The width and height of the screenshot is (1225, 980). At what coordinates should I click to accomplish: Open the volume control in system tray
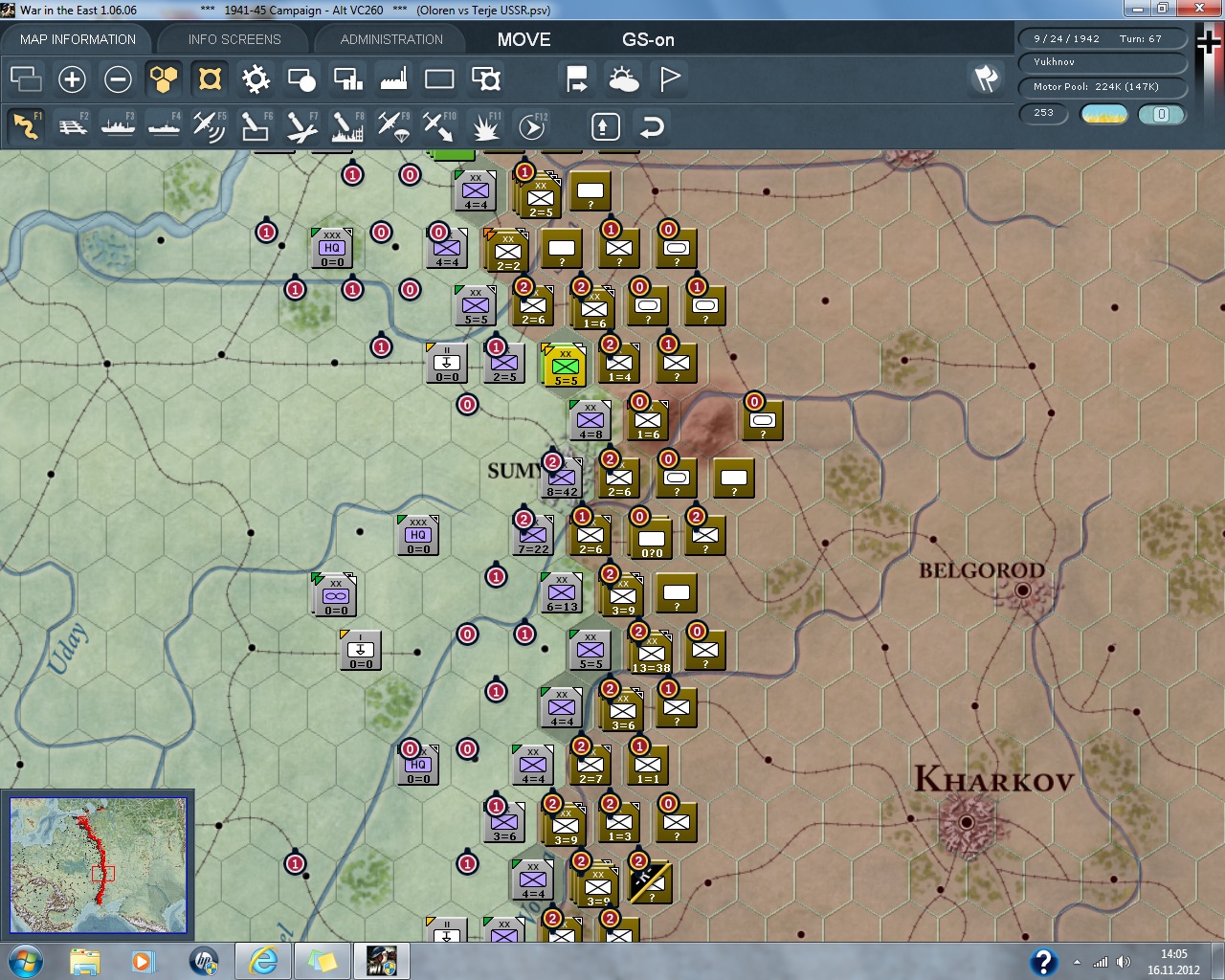point(1123,962)
